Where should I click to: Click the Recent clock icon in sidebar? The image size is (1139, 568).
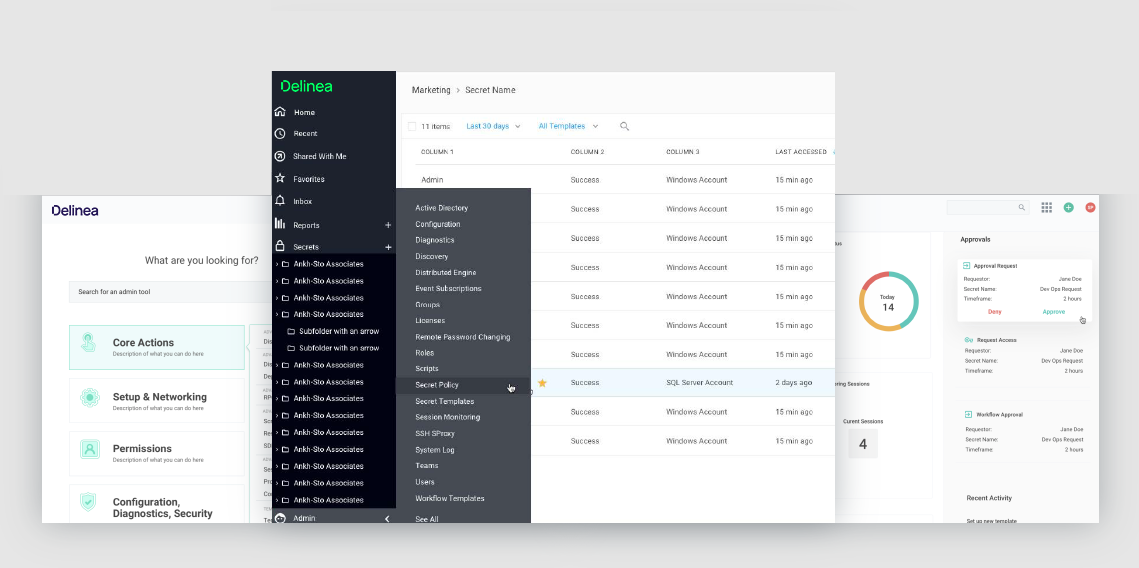coord(280,134)
